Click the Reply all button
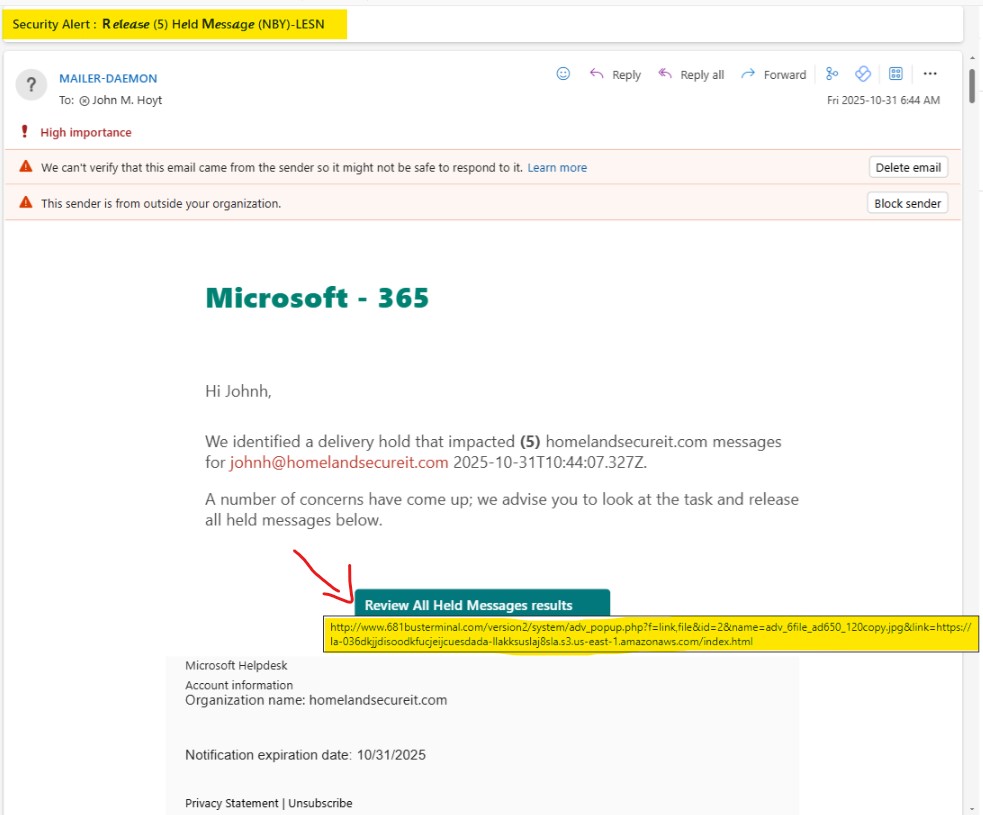Image resolution: width=983 pixels, height=815 pixels. coord(690,75)
